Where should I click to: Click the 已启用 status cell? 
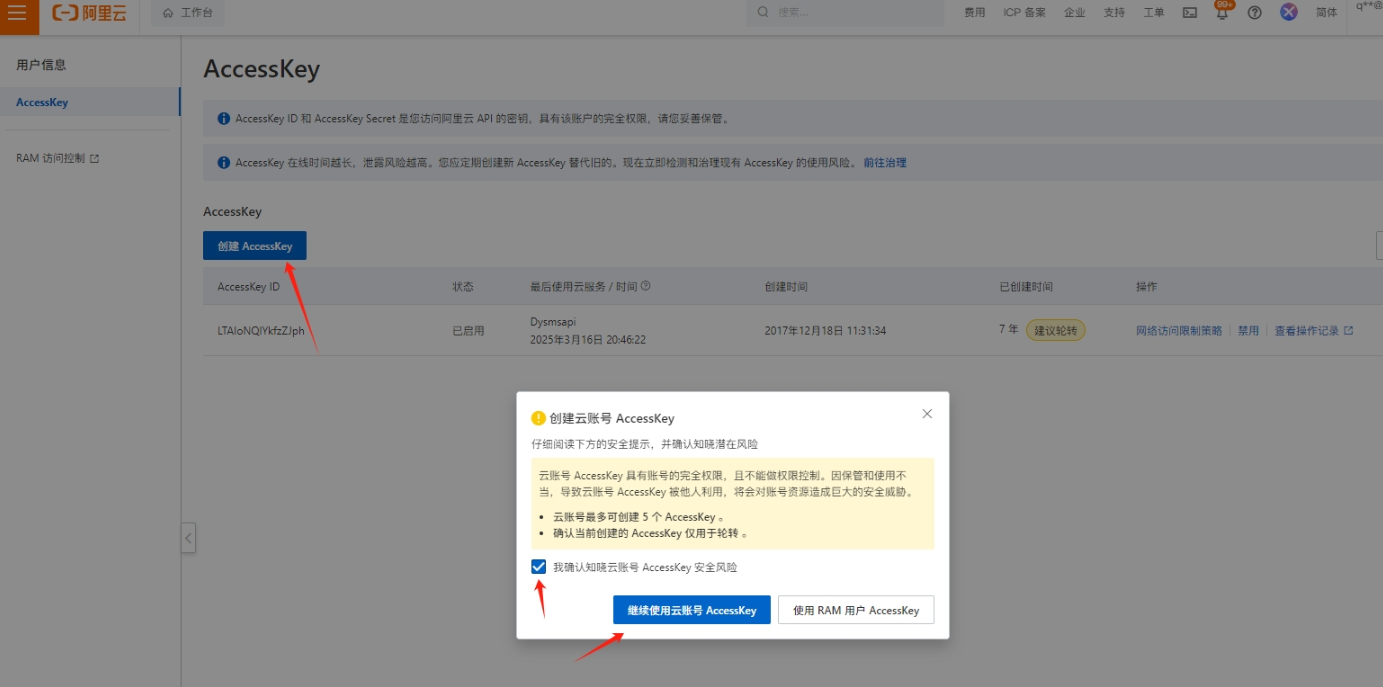[468, 330]
